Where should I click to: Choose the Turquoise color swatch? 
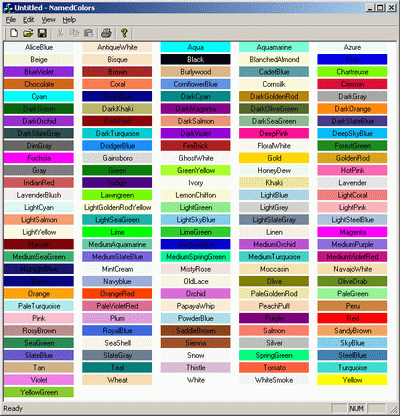pyautogui.click(x=352, y=368)
